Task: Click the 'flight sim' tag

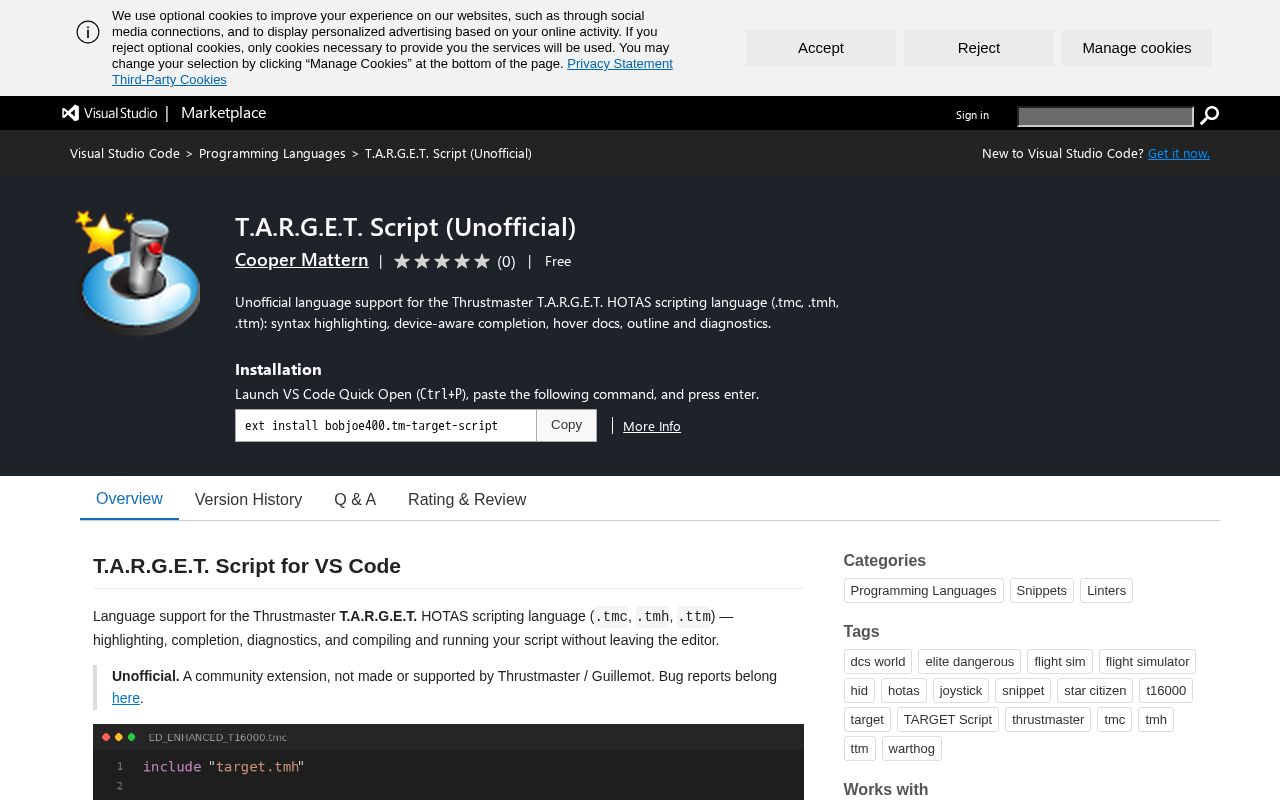Action: click(x=1060, y=662)
